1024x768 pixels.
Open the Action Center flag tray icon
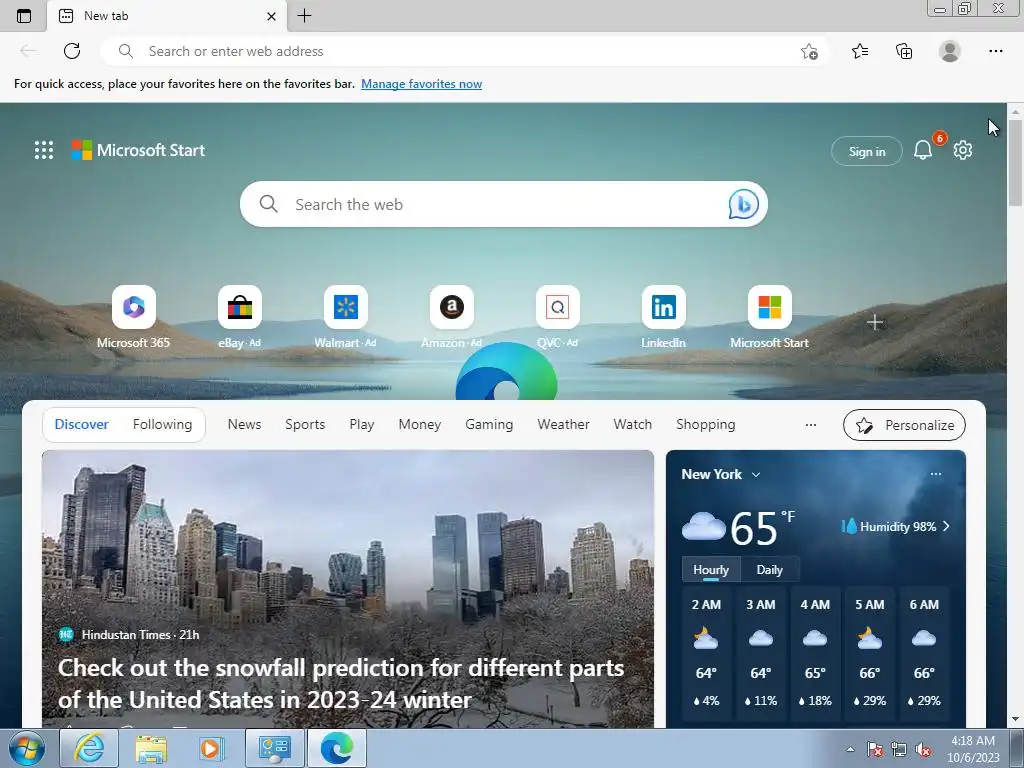pos(874,750)
